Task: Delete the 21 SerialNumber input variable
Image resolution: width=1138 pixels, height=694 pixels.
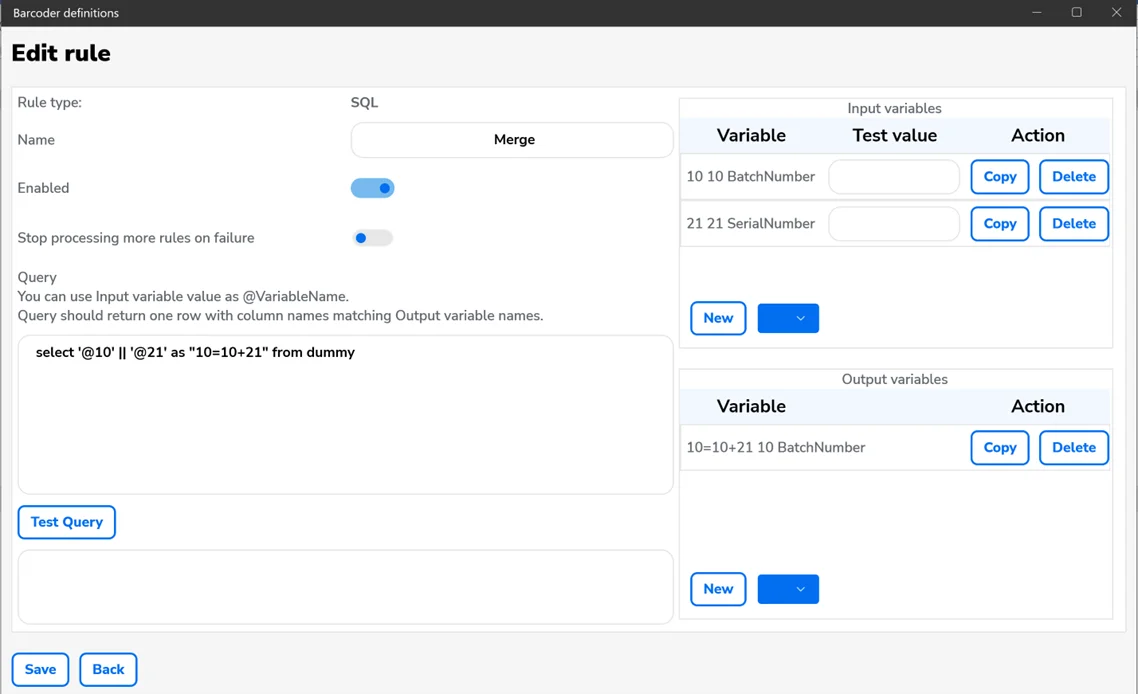Action: point(1074,224)
